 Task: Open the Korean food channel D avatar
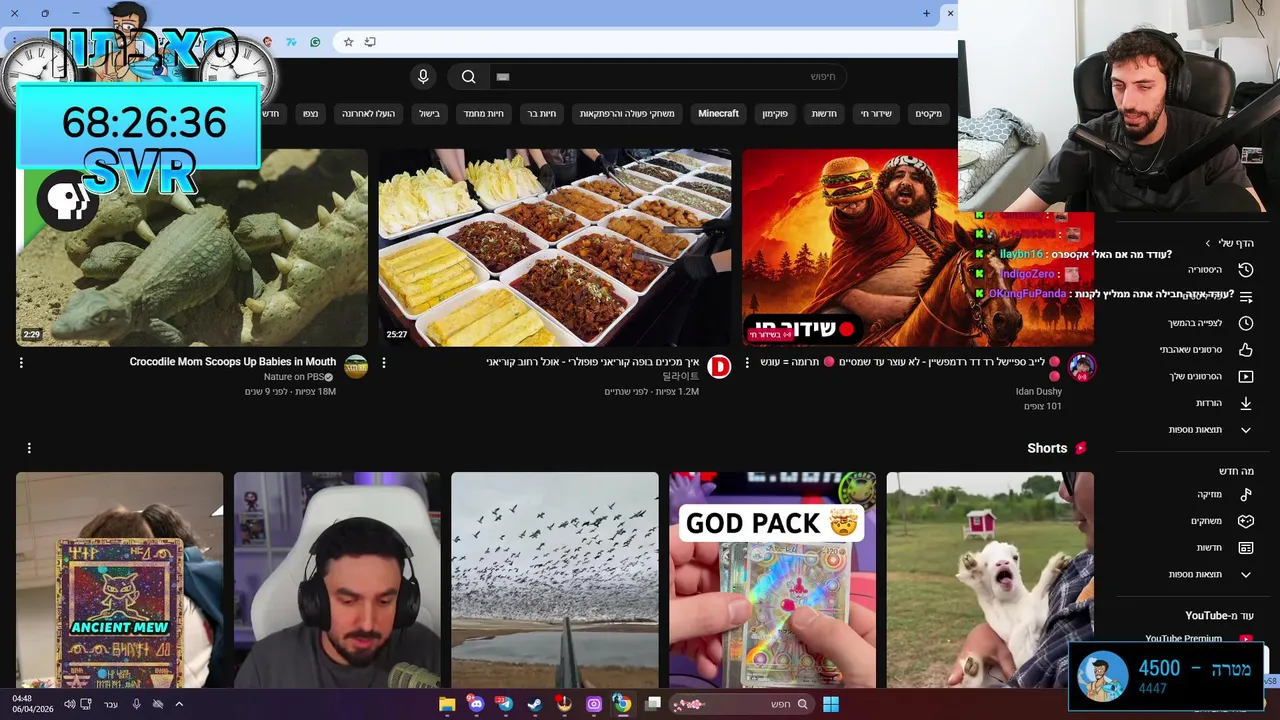[x=719, y=367]
